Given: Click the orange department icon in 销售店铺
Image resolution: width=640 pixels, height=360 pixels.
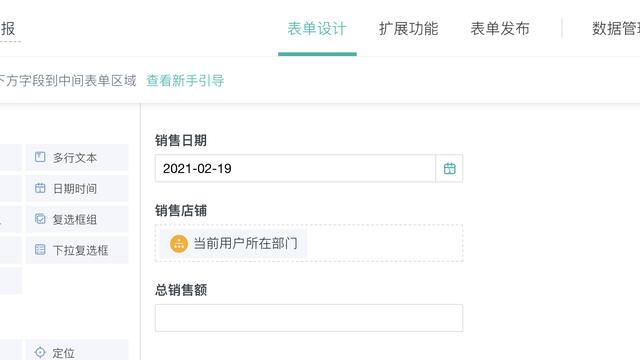Looking at the screenshot, I should tap(179, 244).
